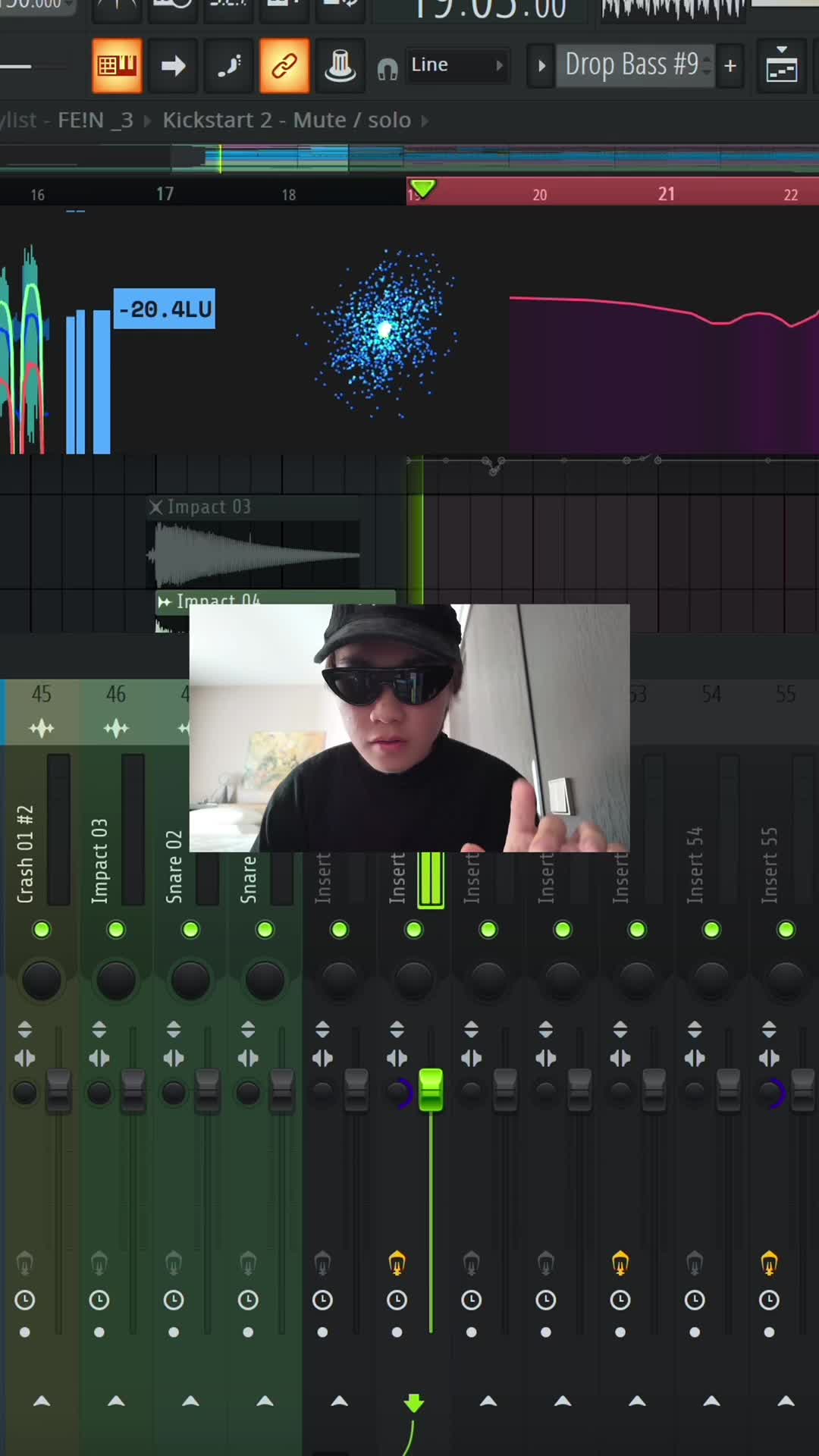Click the headphones snap icon

coord(388,70)
